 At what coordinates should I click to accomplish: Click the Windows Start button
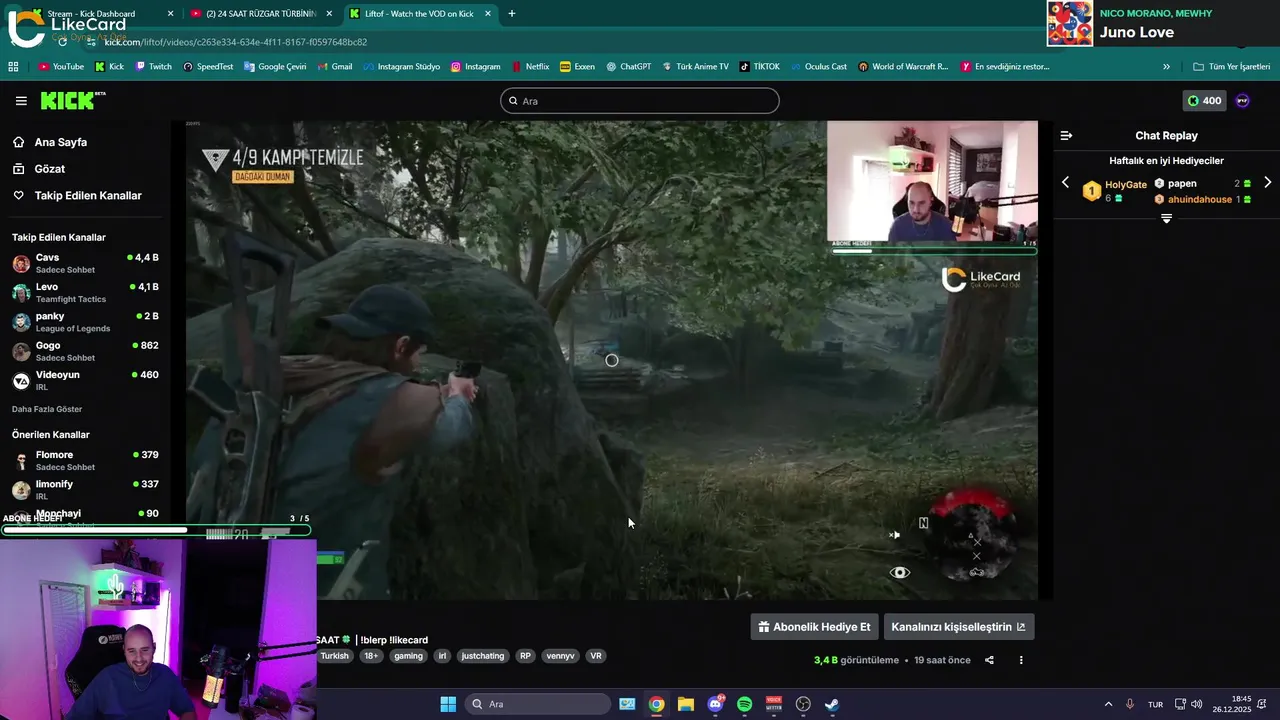point(448,704)
